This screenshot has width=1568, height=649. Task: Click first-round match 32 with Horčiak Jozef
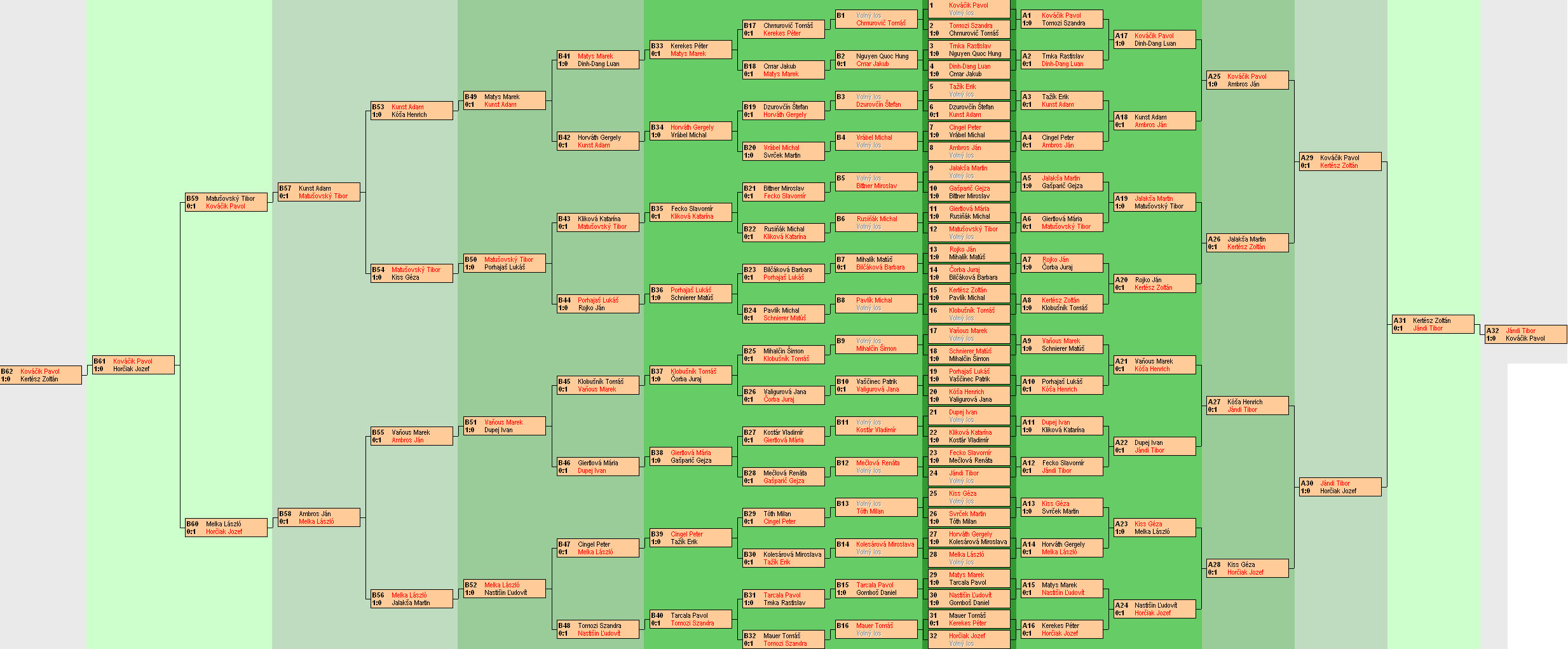(969, 639)
